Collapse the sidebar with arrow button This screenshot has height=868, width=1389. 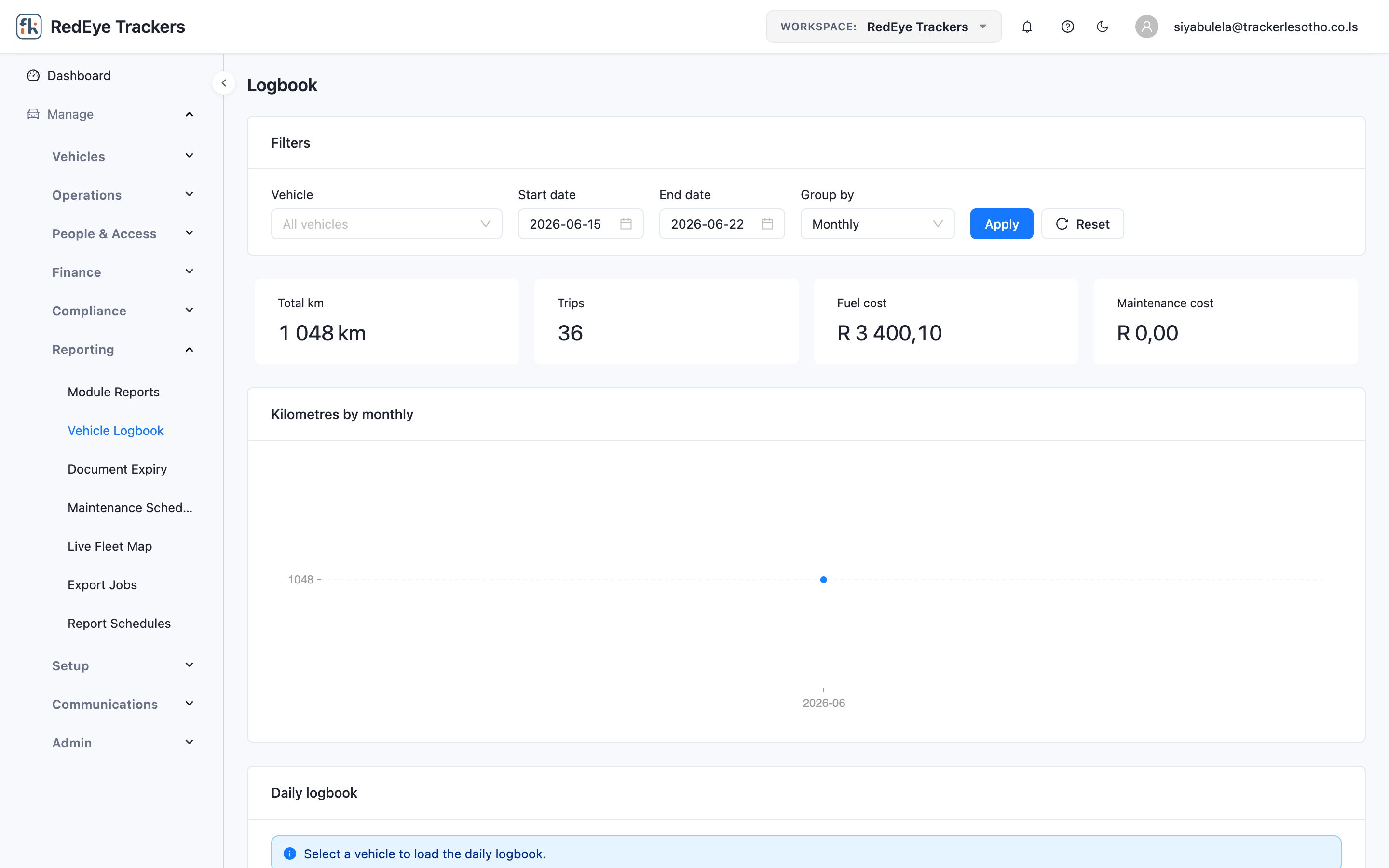pos(224,83)
